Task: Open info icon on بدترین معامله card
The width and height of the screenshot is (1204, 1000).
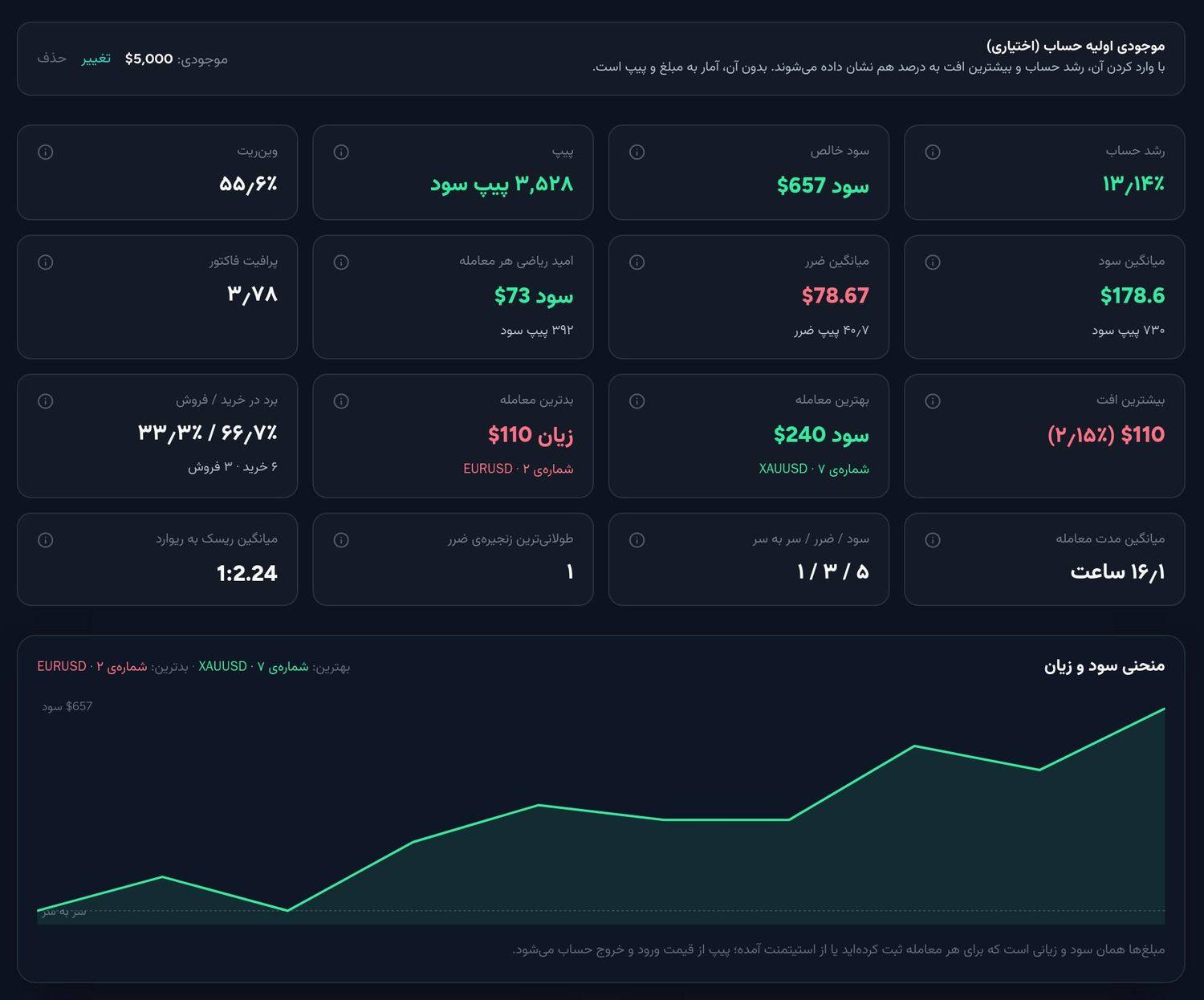Action: coord(341,401)
